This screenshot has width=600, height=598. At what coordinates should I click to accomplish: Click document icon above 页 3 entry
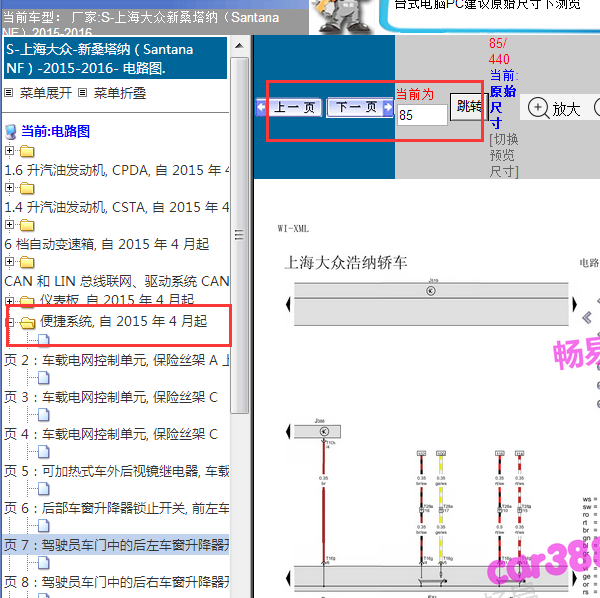pyautogui.click(x=44, y=378)
